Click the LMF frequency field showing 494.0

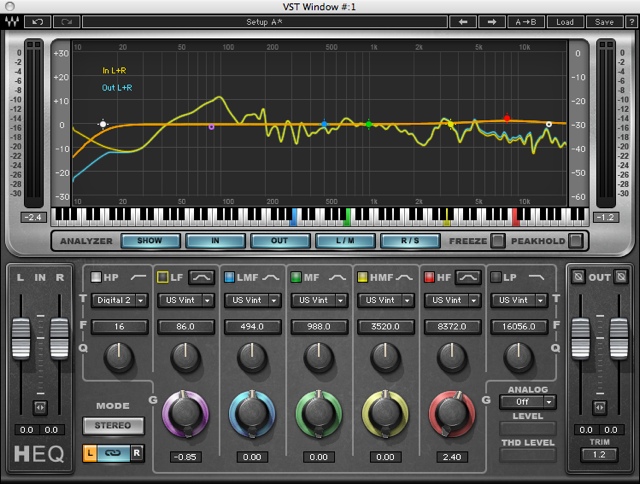[x=252, y=327]
